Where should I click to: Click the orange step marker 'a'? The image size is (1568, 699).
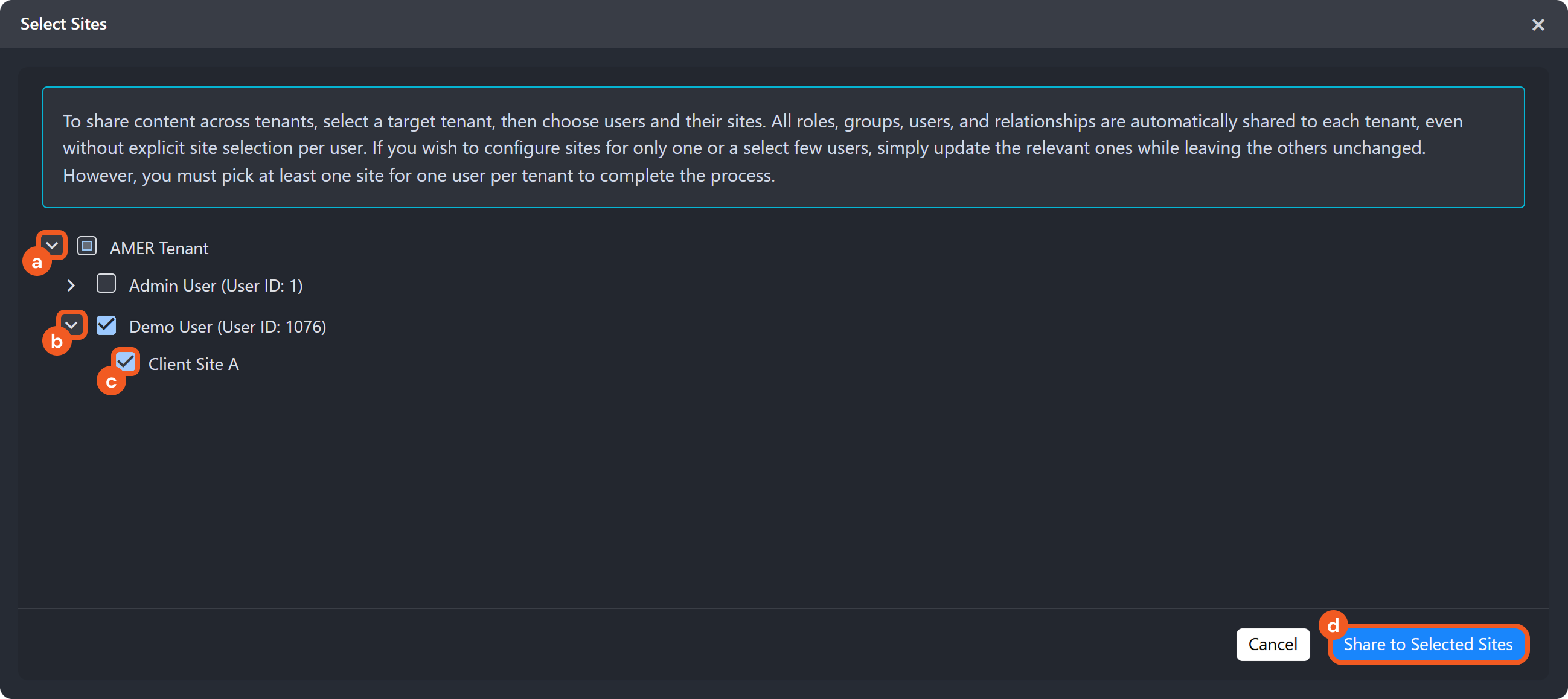click(36, 263)
